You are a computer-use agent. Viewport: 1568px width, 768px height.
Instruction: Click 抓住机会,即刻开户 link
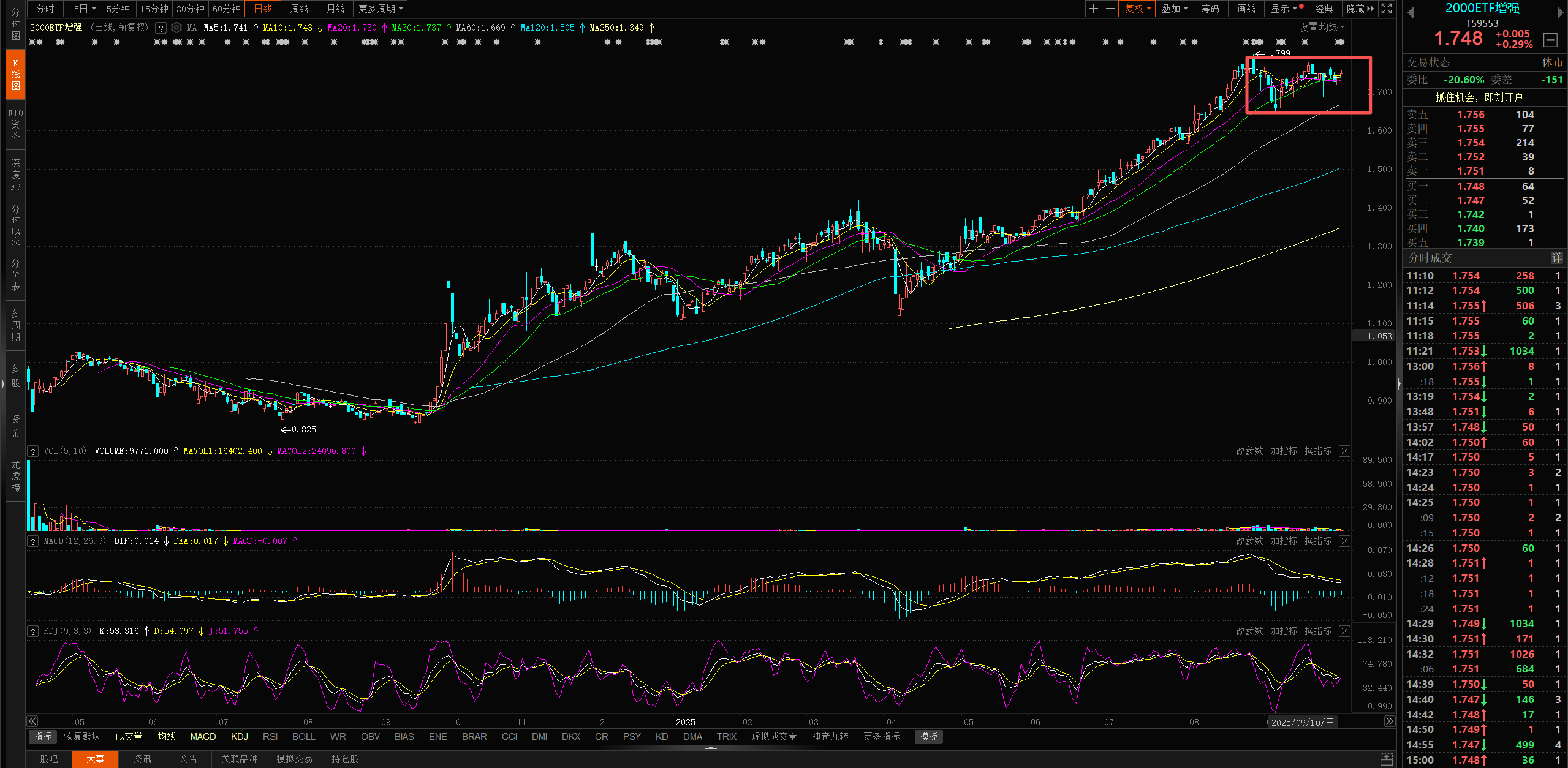[x=1483, y=97]
